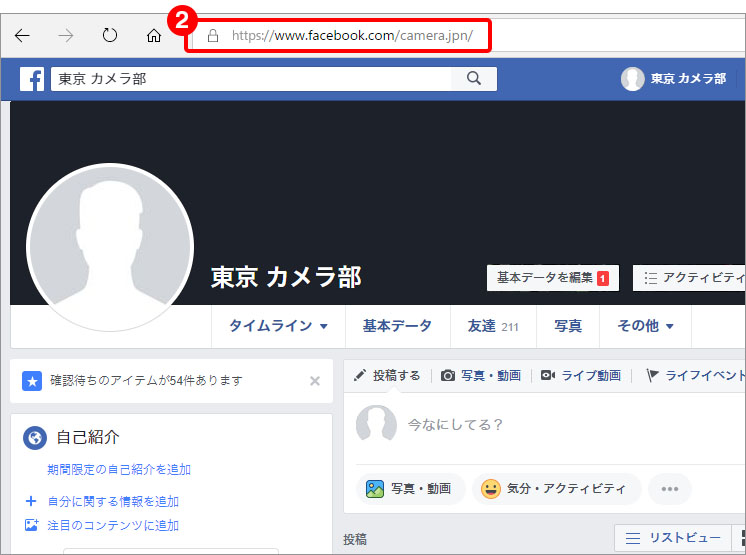Image resolution: width=746 pixels, height=555 pixels.
Task: Go back using the browser back arrow
Action: click(22, 35)
